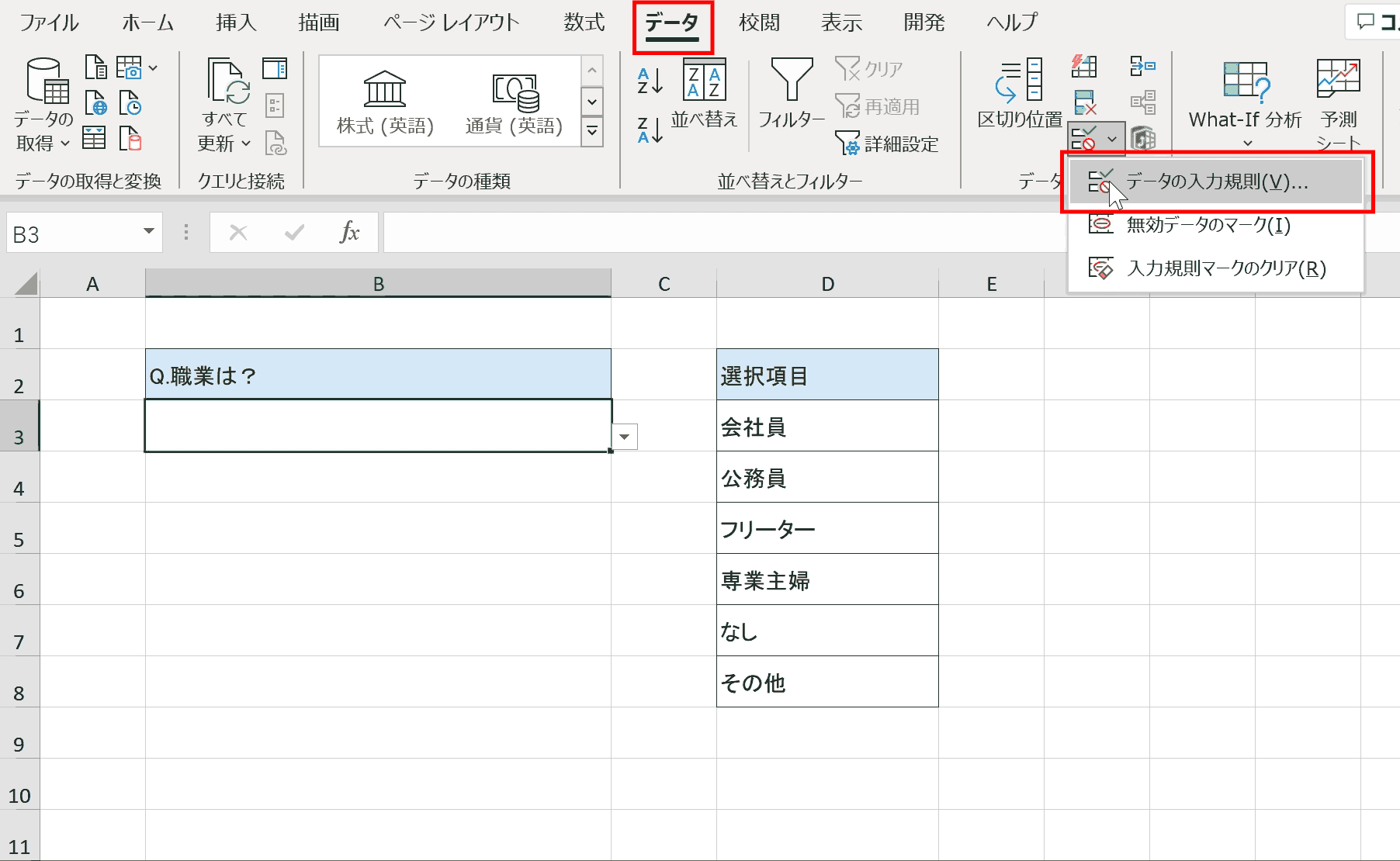Click the From Text/CSV import icon
1400x861 pixels.
[x=95, y=67]
